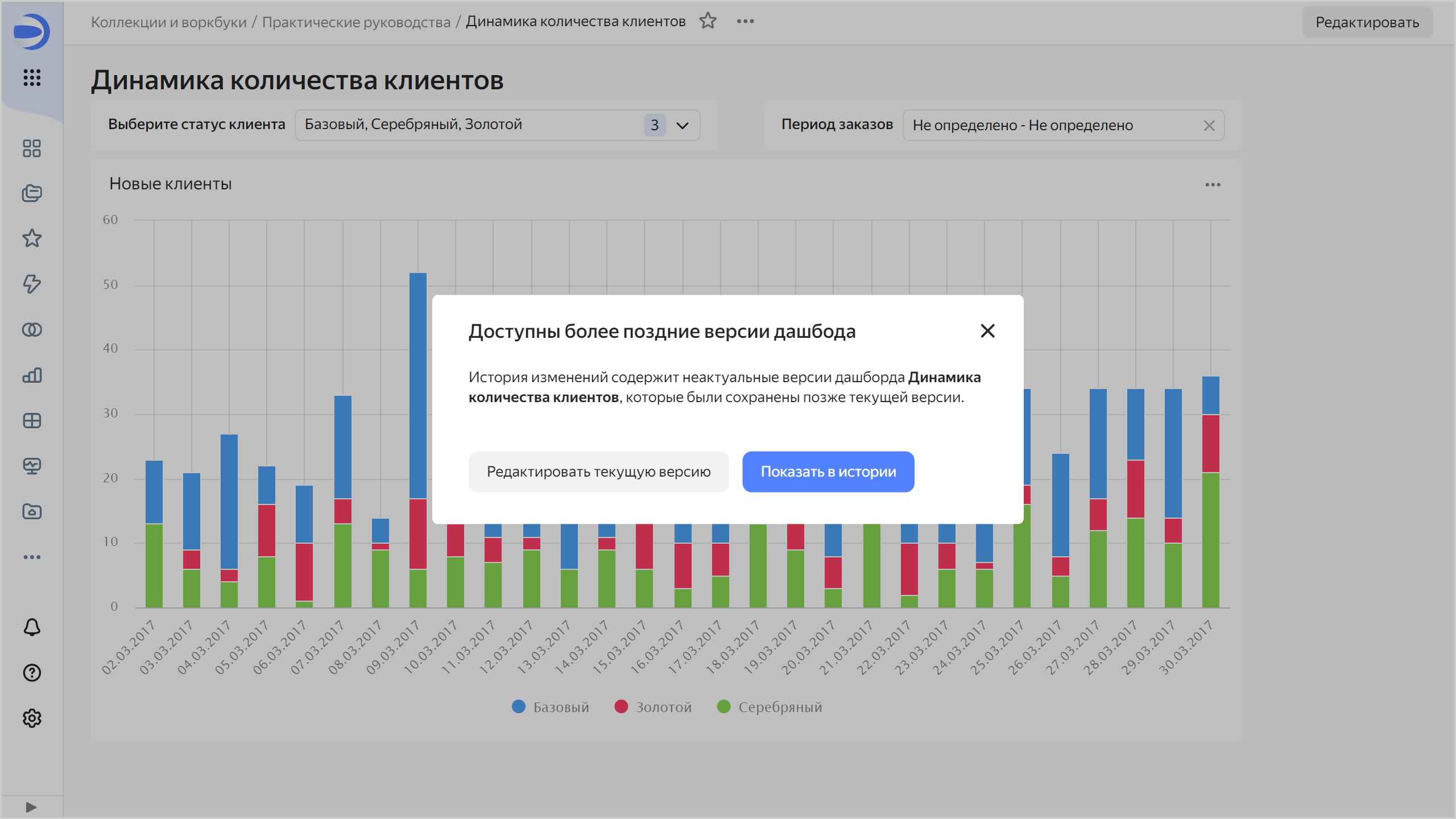1456x819 pixels.
Task: Open settings gear in the sidebar
Action: point(32,718)
